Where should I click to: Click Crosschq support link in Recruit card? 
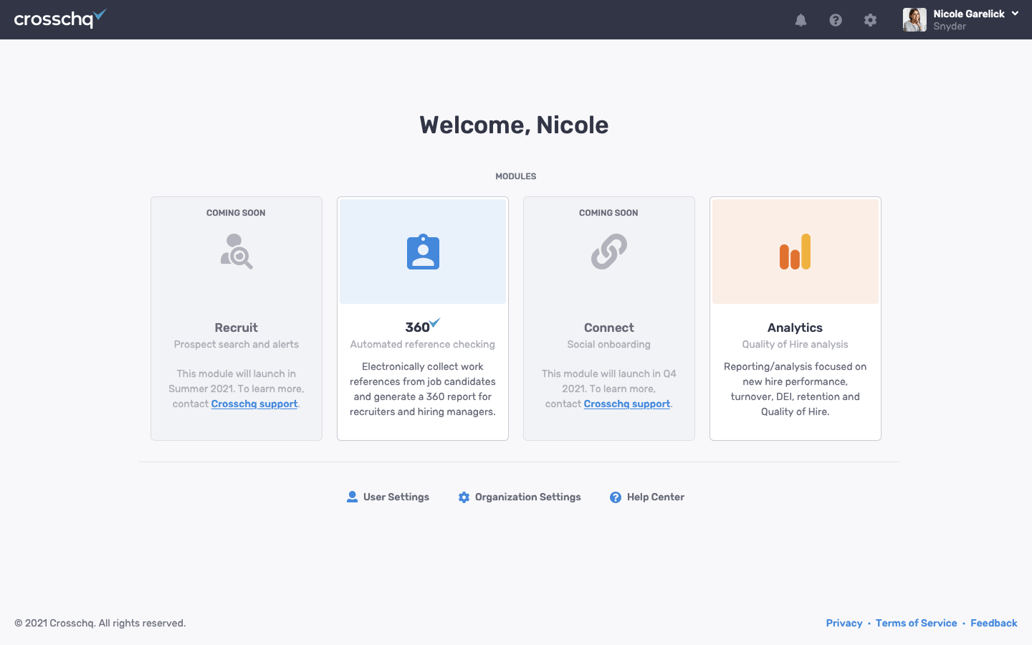(x=254, y=404)
